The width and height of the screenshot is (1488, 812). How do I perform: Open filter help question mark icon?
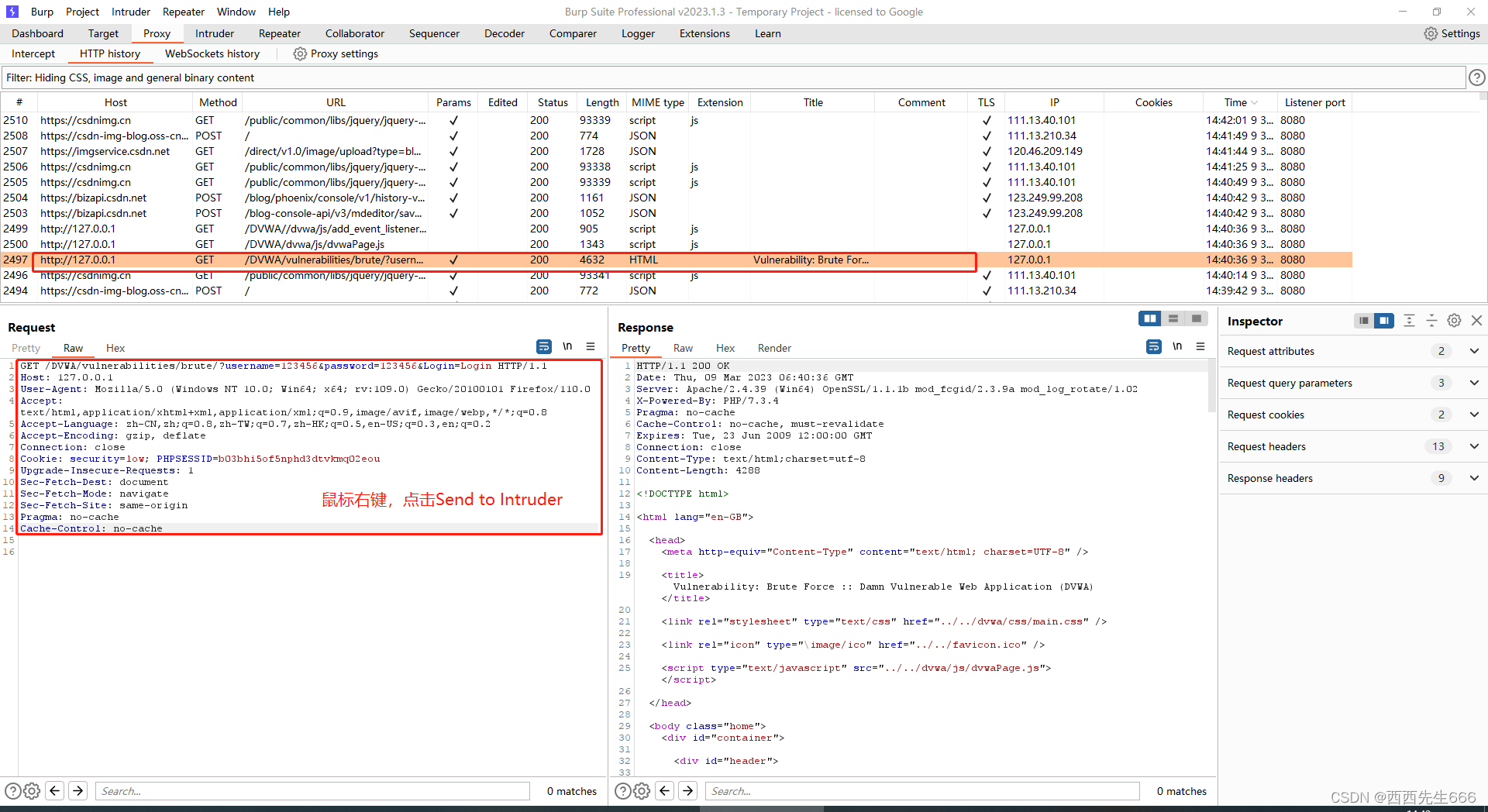1477,77
